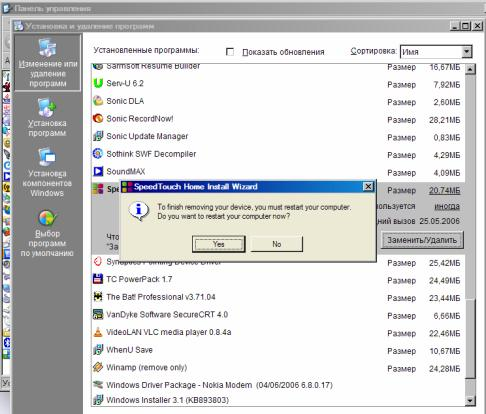Click the 25.05.2006 last used date
Viewport: 486px width, 414px height.
click(x=440, y=221)
